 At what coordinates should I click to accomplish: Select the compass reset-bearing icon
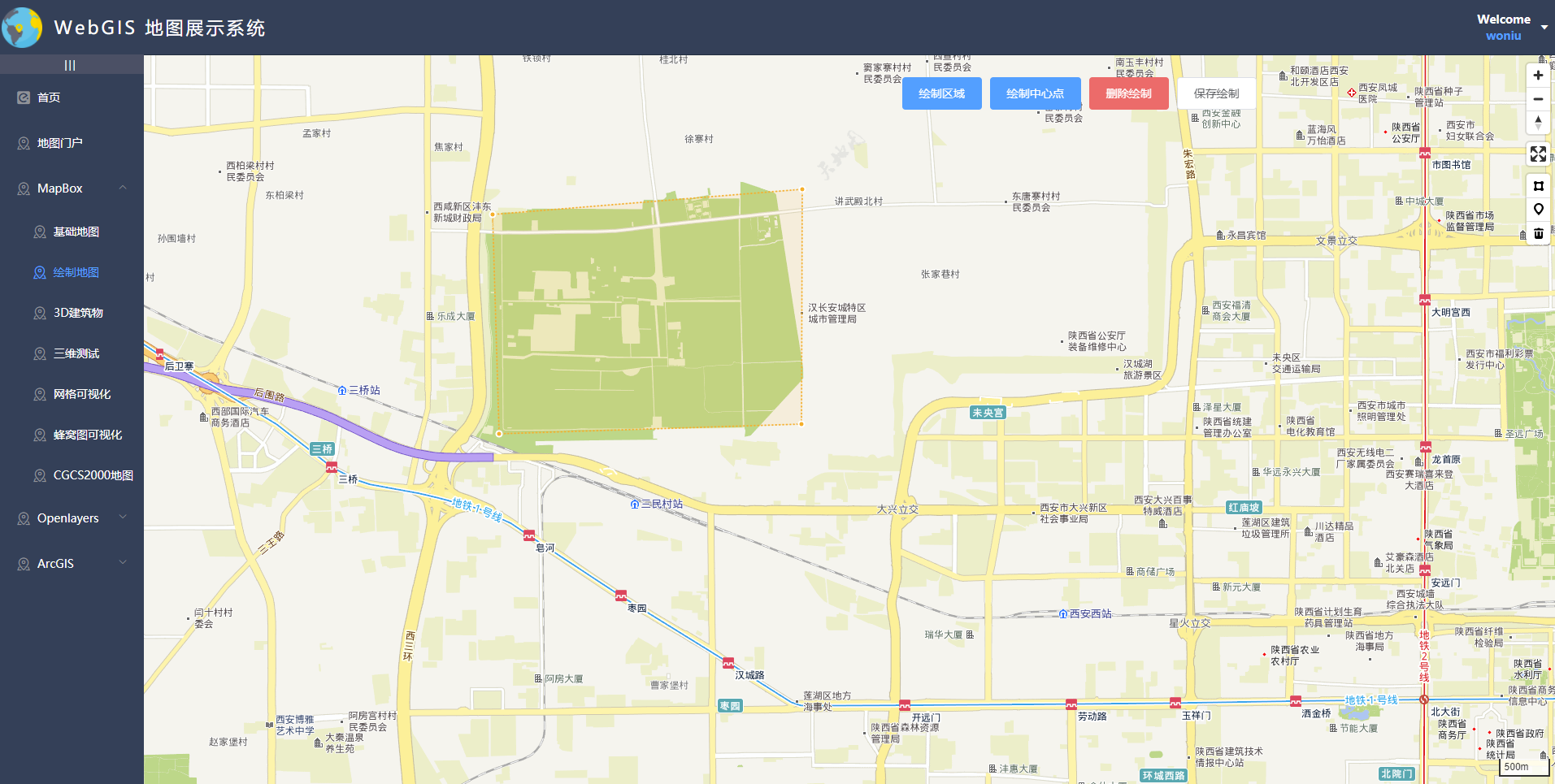[x=1537, y=123]
